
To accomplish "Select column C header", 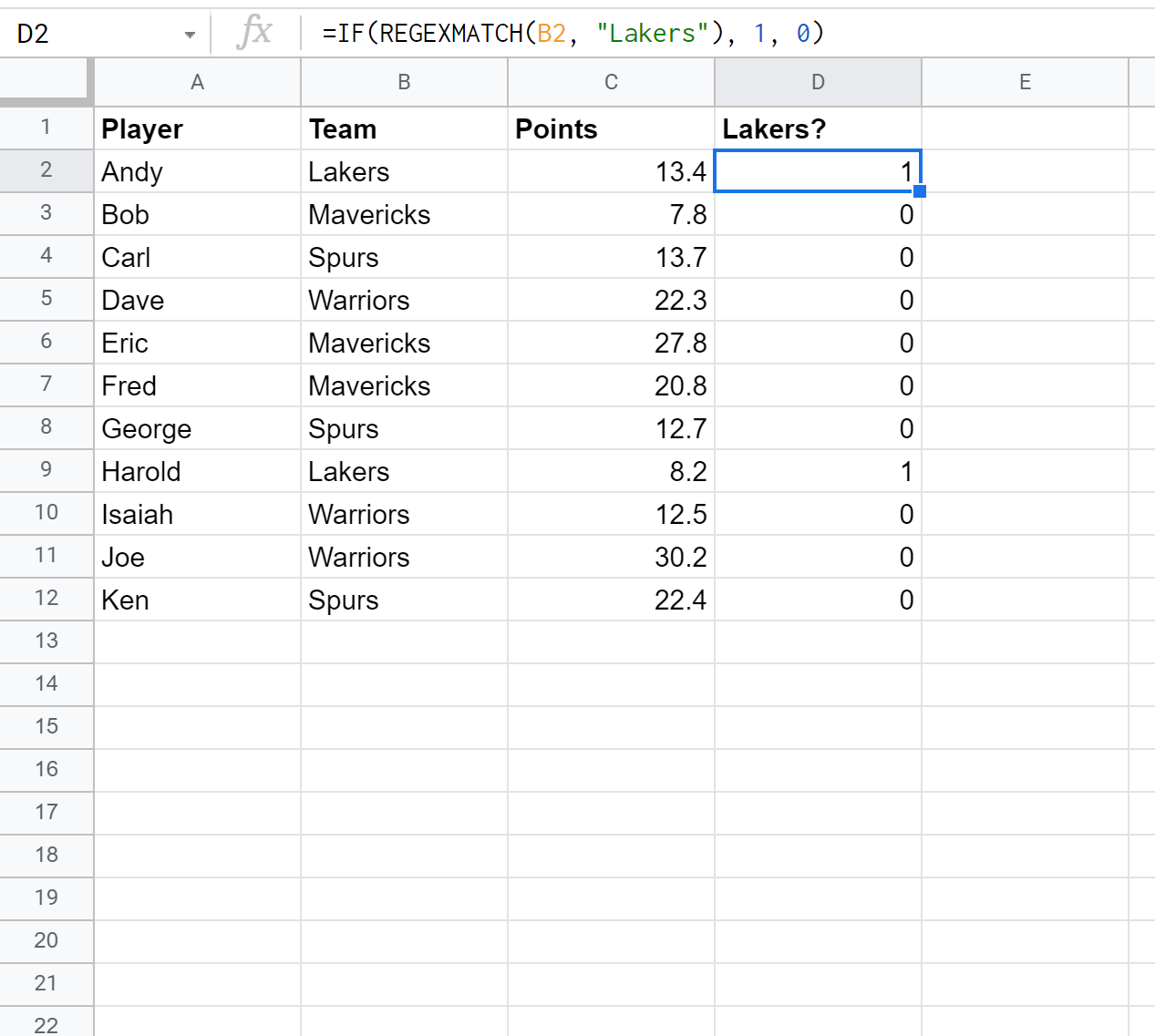I will tap(611, 82).
